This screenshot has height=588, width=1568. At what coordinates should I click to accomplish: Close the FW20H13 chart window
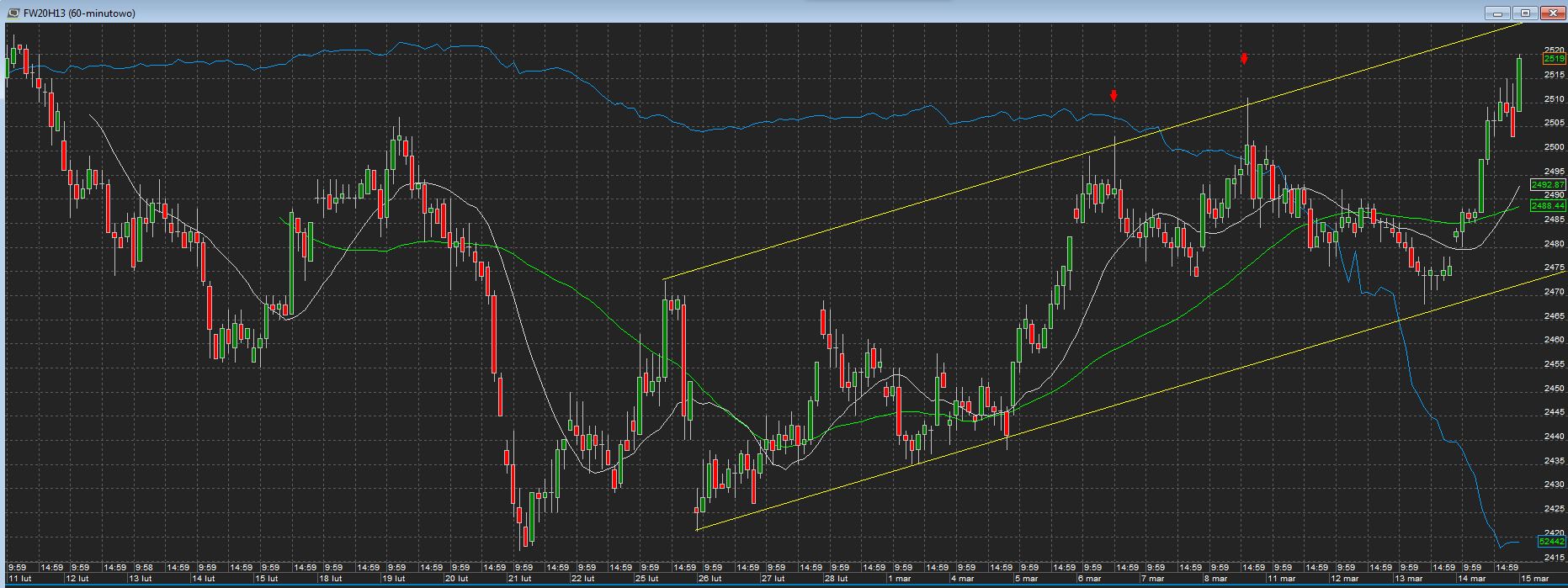pyautogui.click(x=1549, y=13)
